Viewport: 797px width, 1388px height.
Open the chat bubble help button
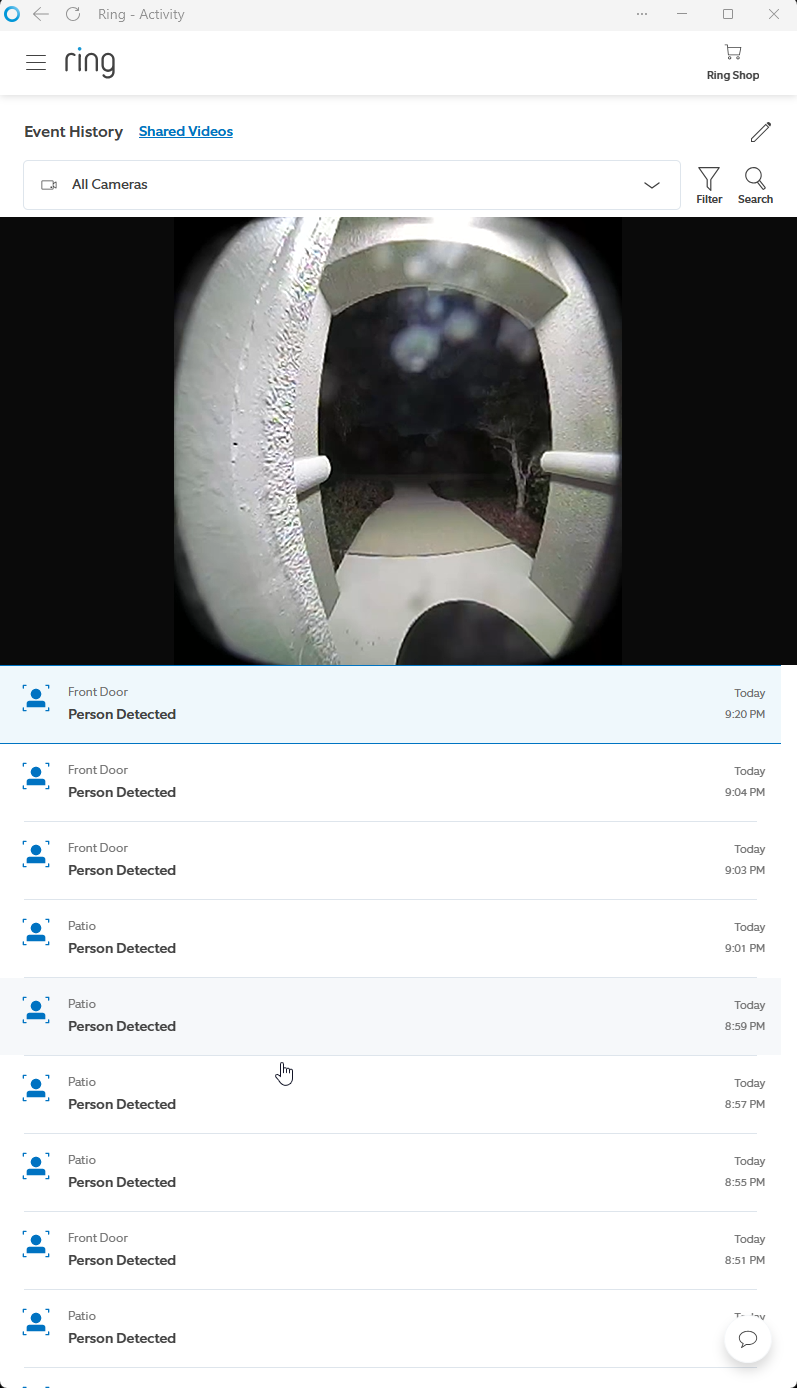(748, 1339)
